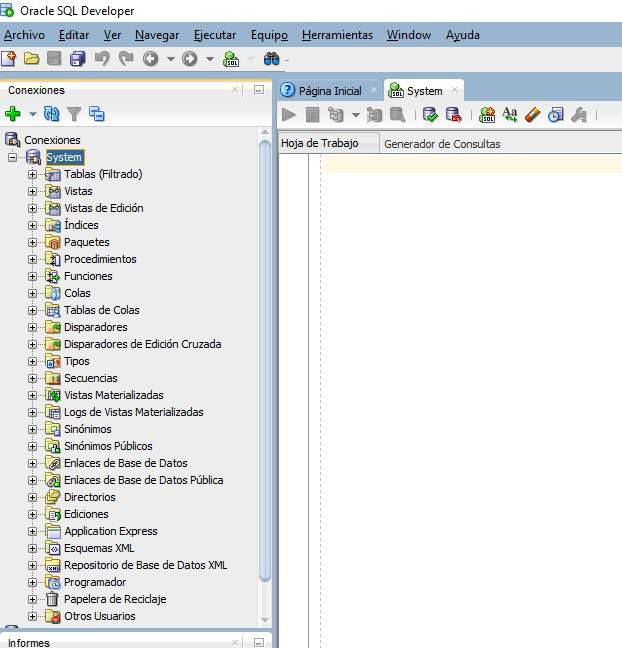This screenshot has height=648, width=622.
Task: Open the Ayuda menu
Action: tap(463, 35)
